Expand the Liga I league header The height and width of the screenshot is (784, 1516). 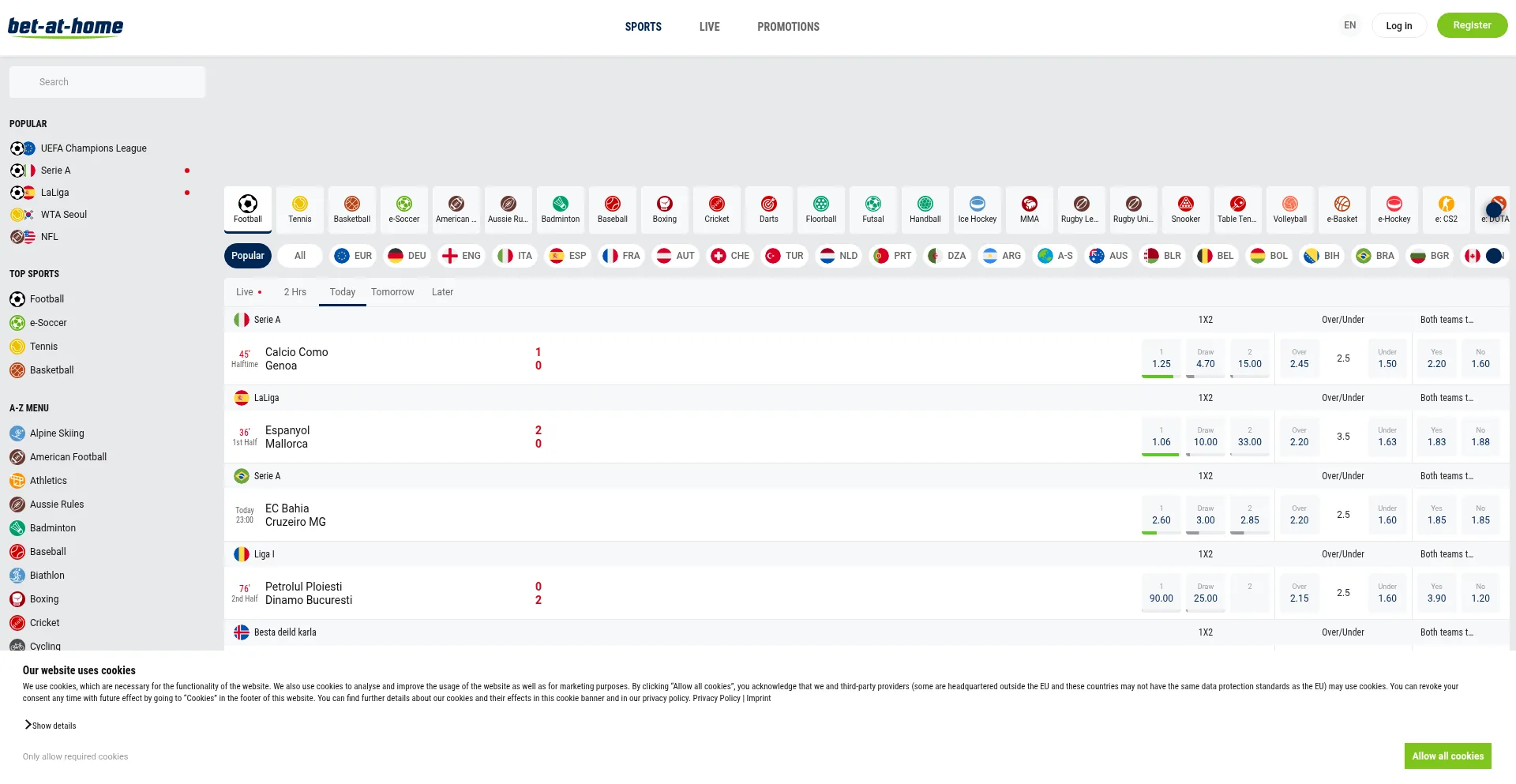[x=866, y=554]
